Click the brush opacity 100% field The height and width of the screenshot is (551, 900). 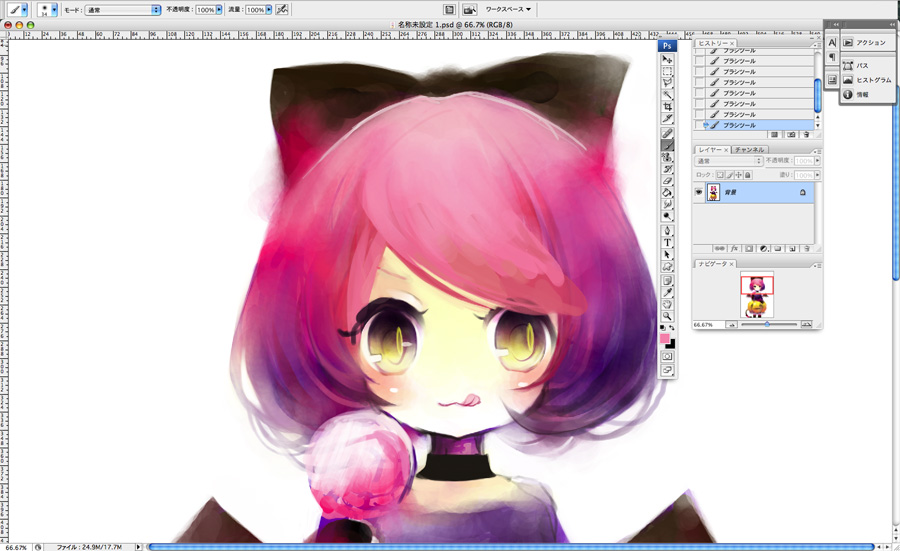pyautogui.click(x=205, y=10)
